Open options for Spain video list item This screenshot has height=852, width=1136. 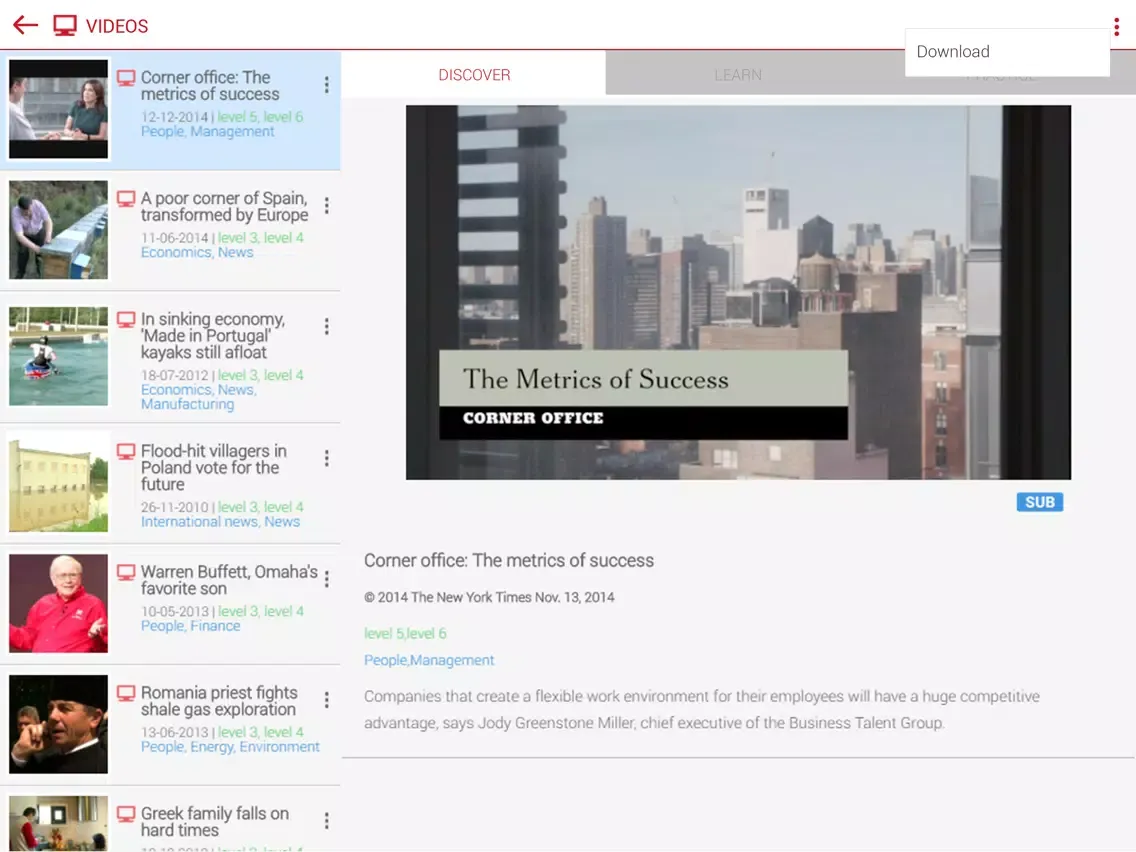(x=326, y=206)
